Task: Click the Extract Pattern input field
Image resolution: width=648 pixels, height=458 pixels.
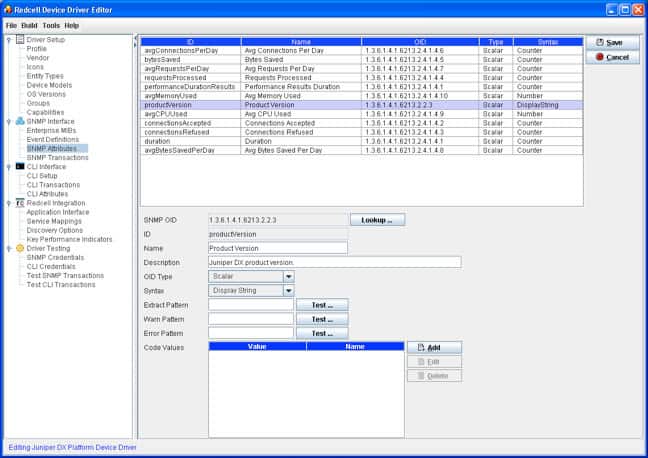Action: 251,305
